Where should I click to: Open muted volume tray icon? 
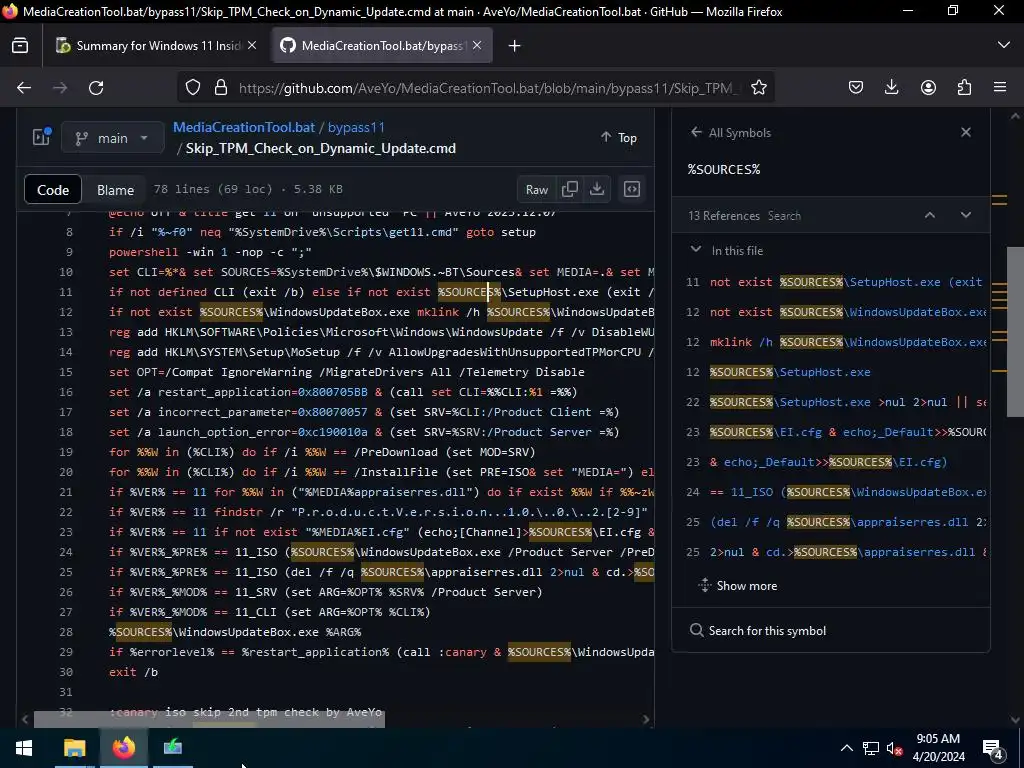pos(895,748)
